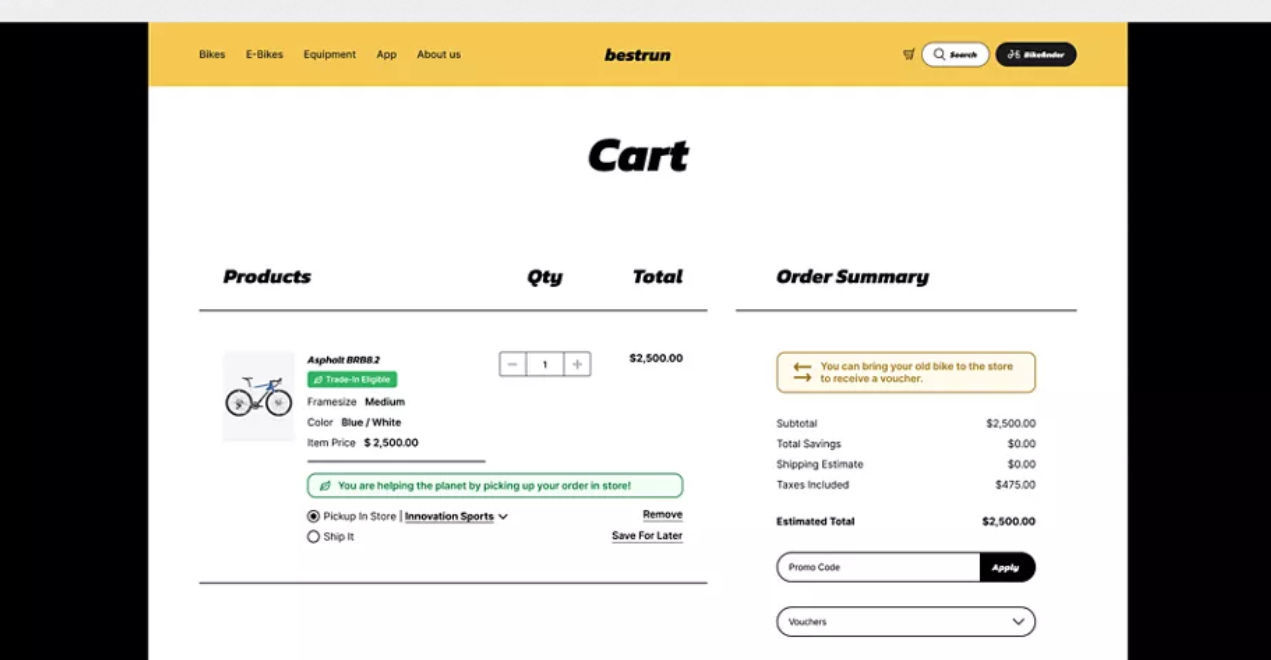Select the Ship It option
This screenshot has height=660, width=1271.
click(x=315, y=536)
